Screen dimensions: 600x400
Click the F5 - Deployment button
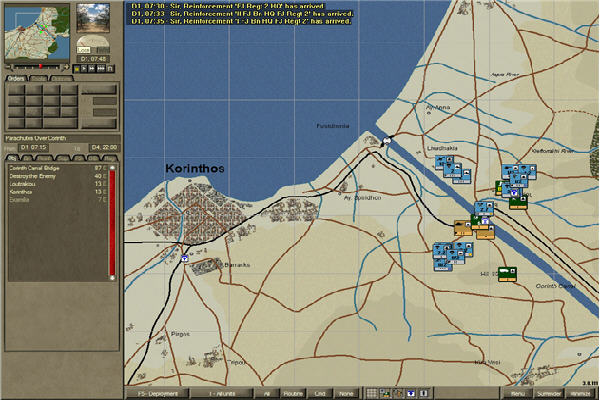(158, 393)
